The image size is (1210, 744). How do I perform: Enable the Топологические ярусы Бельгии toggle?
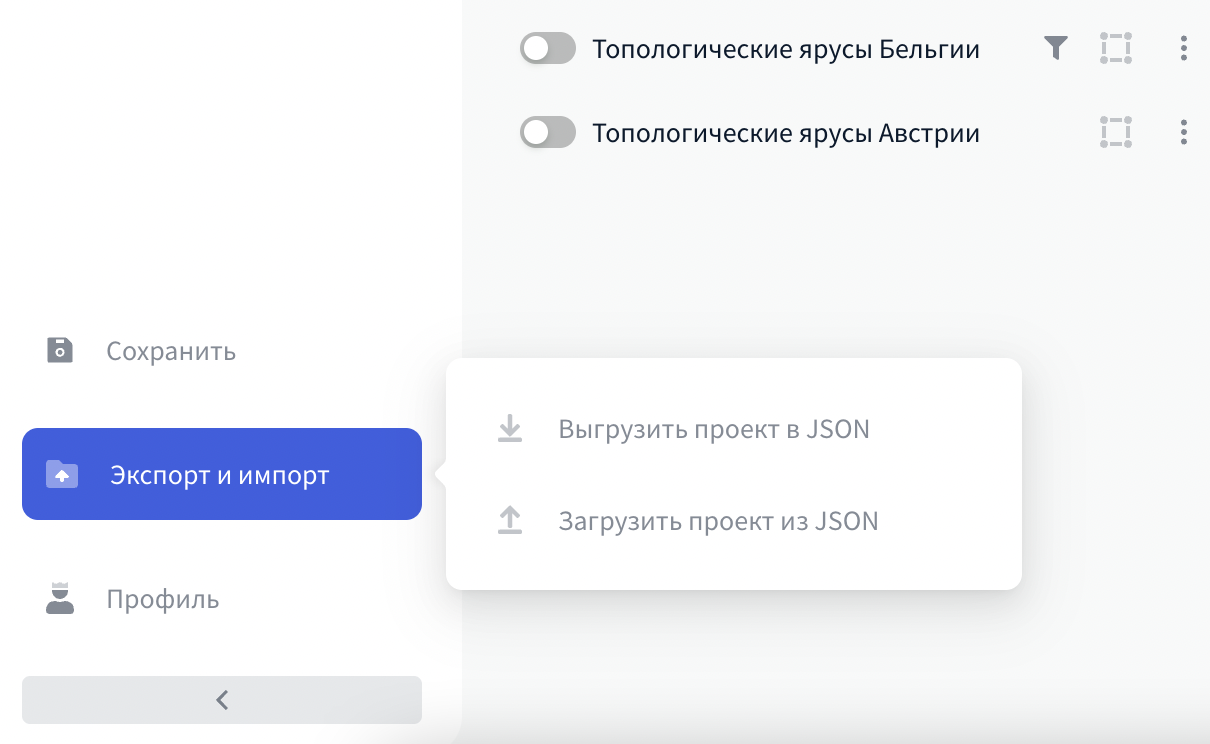pyautogui.click(x=548, y=48)
